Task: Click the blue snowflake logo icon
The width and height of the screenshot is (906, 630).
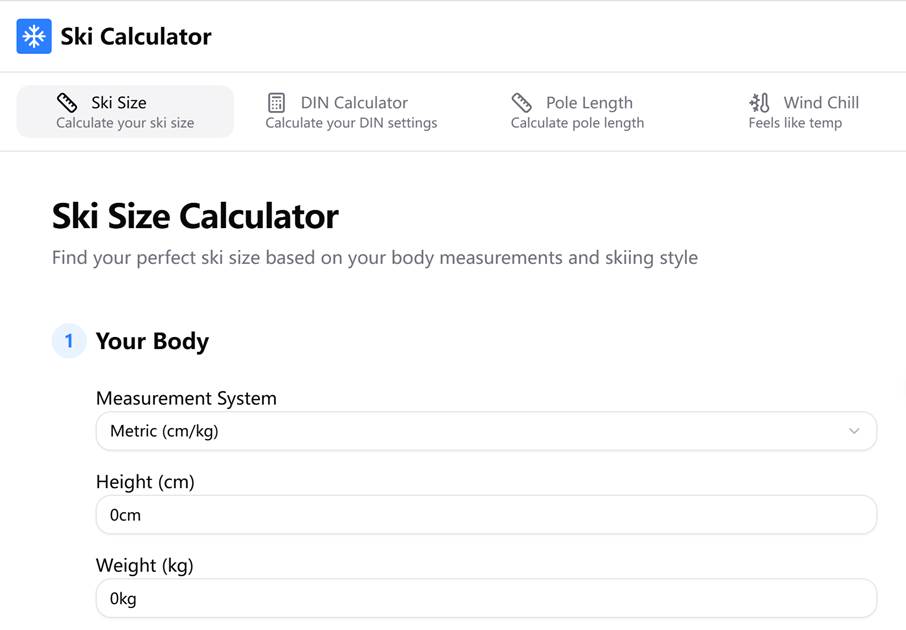Action: coord(34,36)
